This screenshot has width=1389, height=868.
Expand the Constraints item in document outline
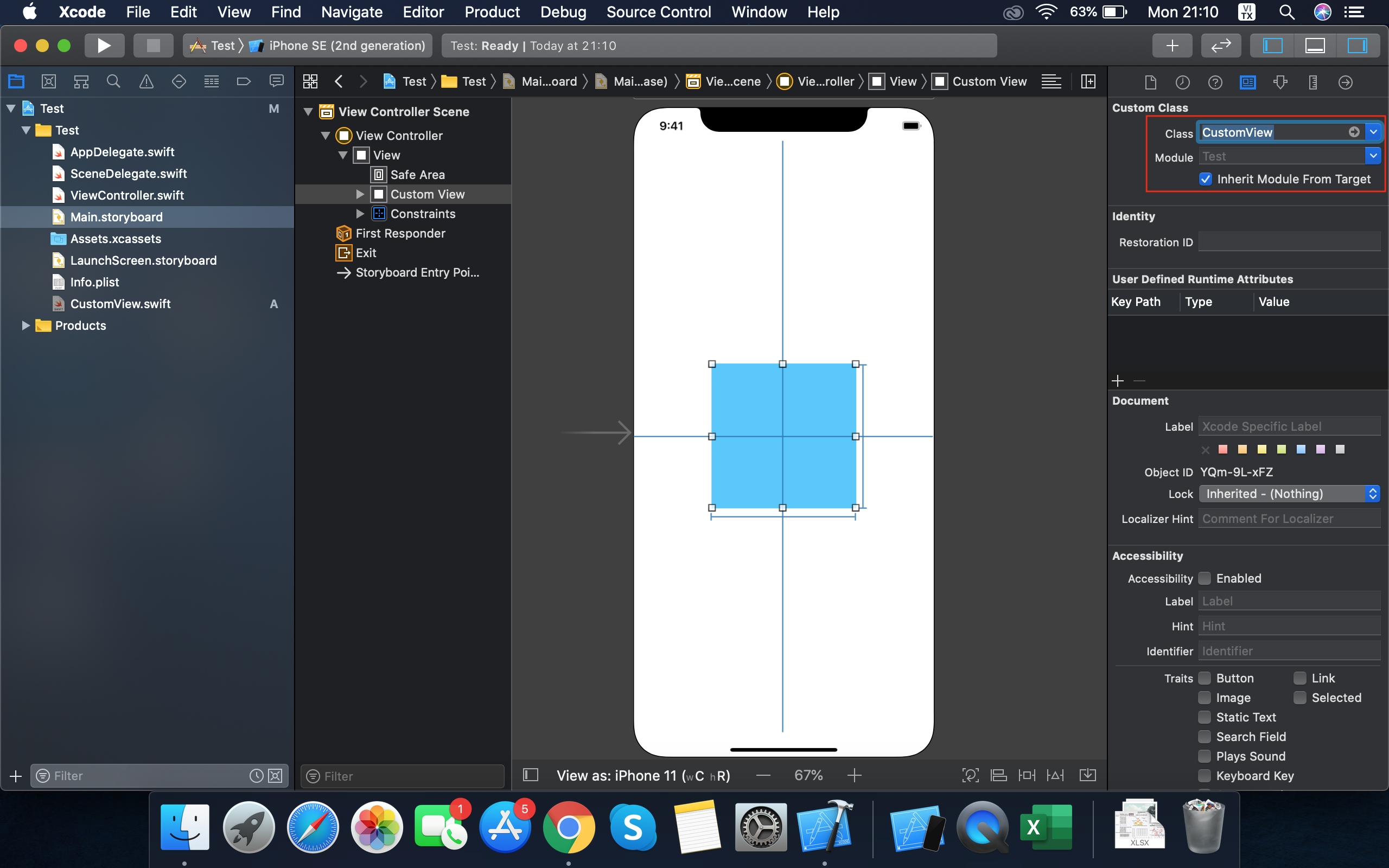tap(360, 213)
